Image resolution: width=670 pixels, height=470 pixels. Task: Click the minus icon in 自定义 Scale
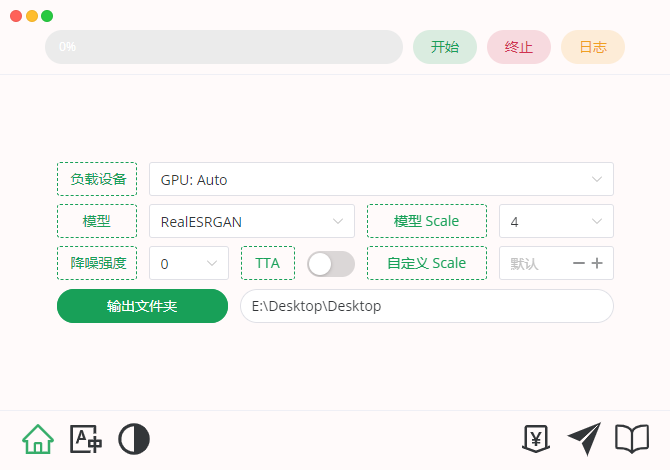(579, 263)
